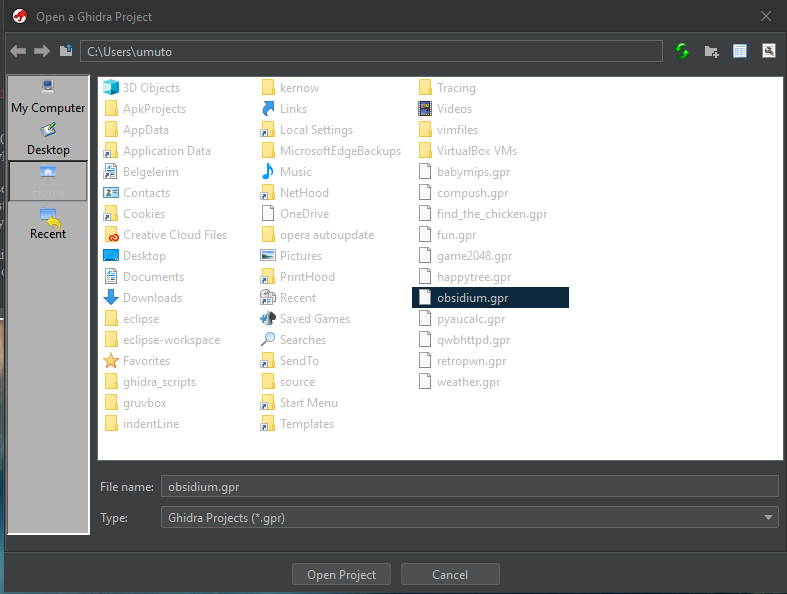Close the Open a Ghidra Project dialog
Viewport: 787px width, 594px height.
766,16
